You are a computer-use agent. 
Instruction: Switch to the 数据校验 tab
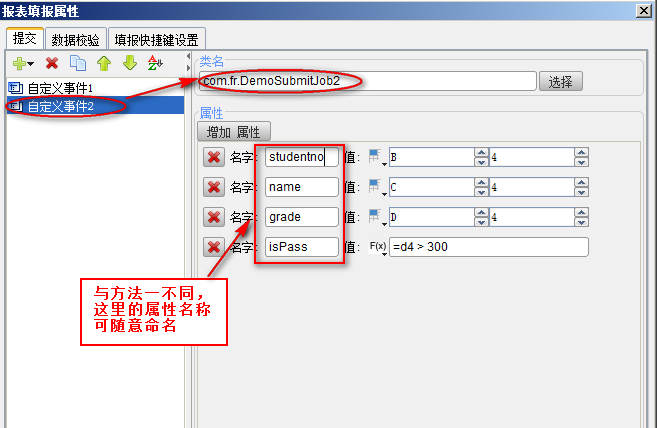click(x=75, y=40)
